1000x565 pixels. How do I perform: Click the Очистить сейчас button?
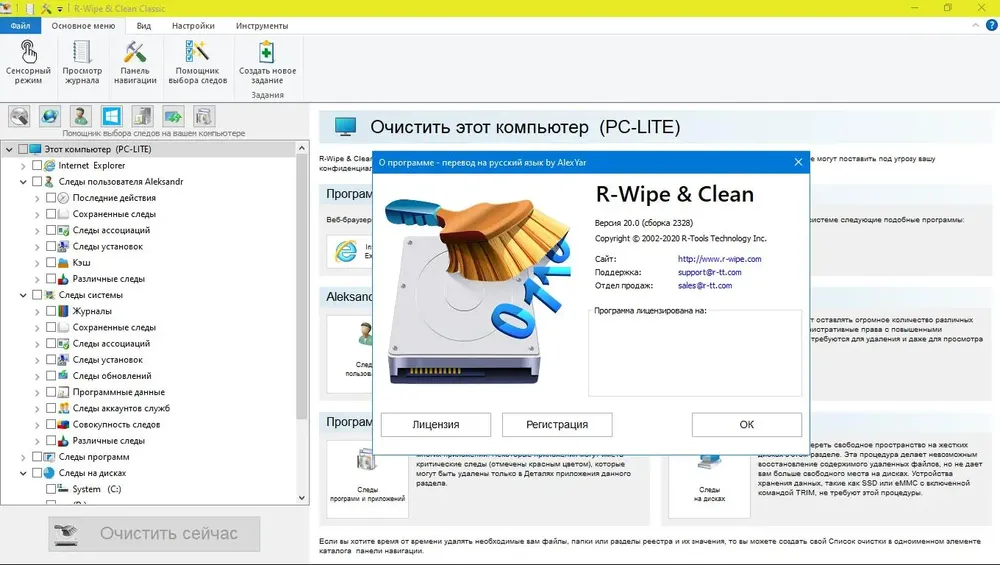[154, 534]
